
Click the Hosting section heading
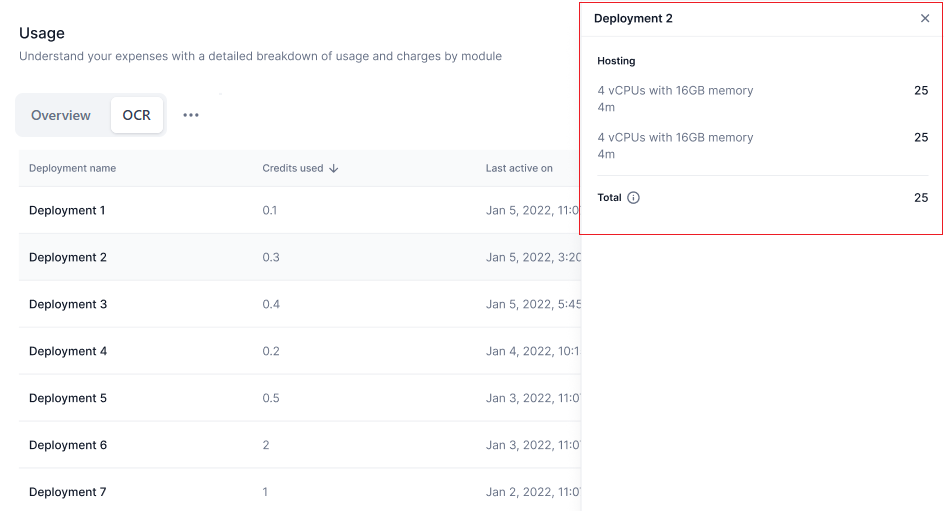[x=616, y=61]
